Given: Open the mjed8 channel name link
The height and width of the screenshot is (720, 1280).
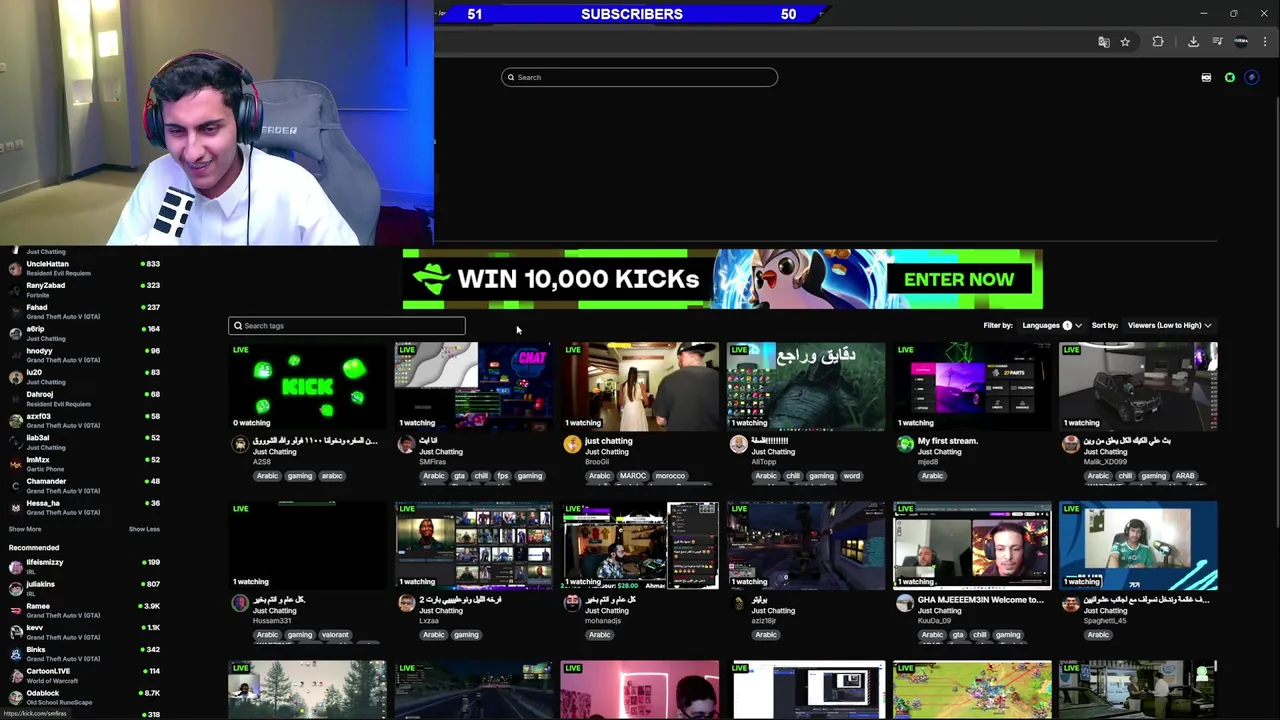Looking at the screenshot, I should coord(928,462).
